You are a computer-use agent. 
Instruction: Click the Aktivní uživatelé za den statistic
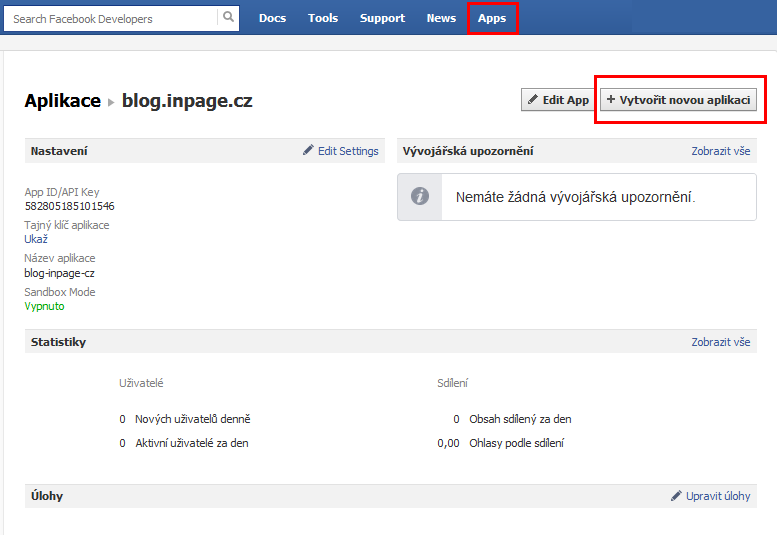[x=192, y=443]
